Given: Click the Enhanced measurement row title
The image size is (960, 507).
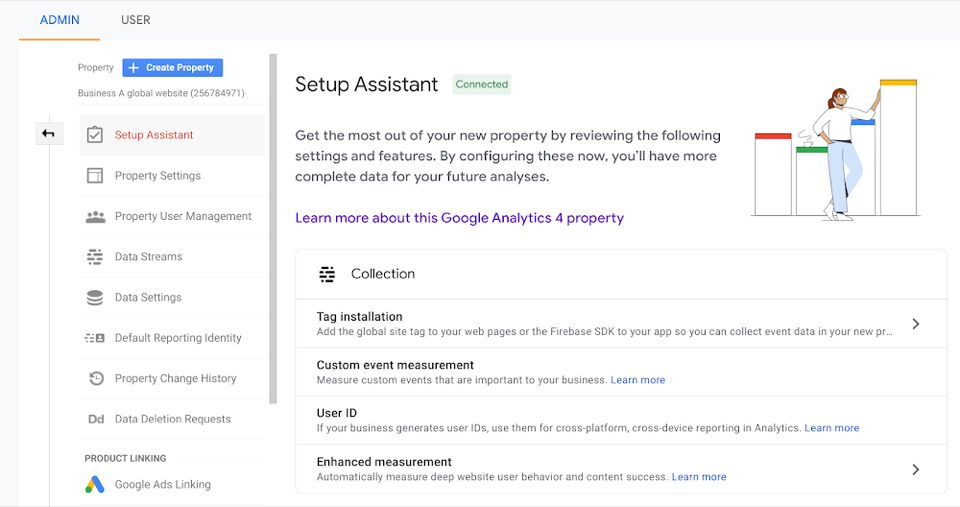Looking at the screenshot, I should tap(384, 462).
